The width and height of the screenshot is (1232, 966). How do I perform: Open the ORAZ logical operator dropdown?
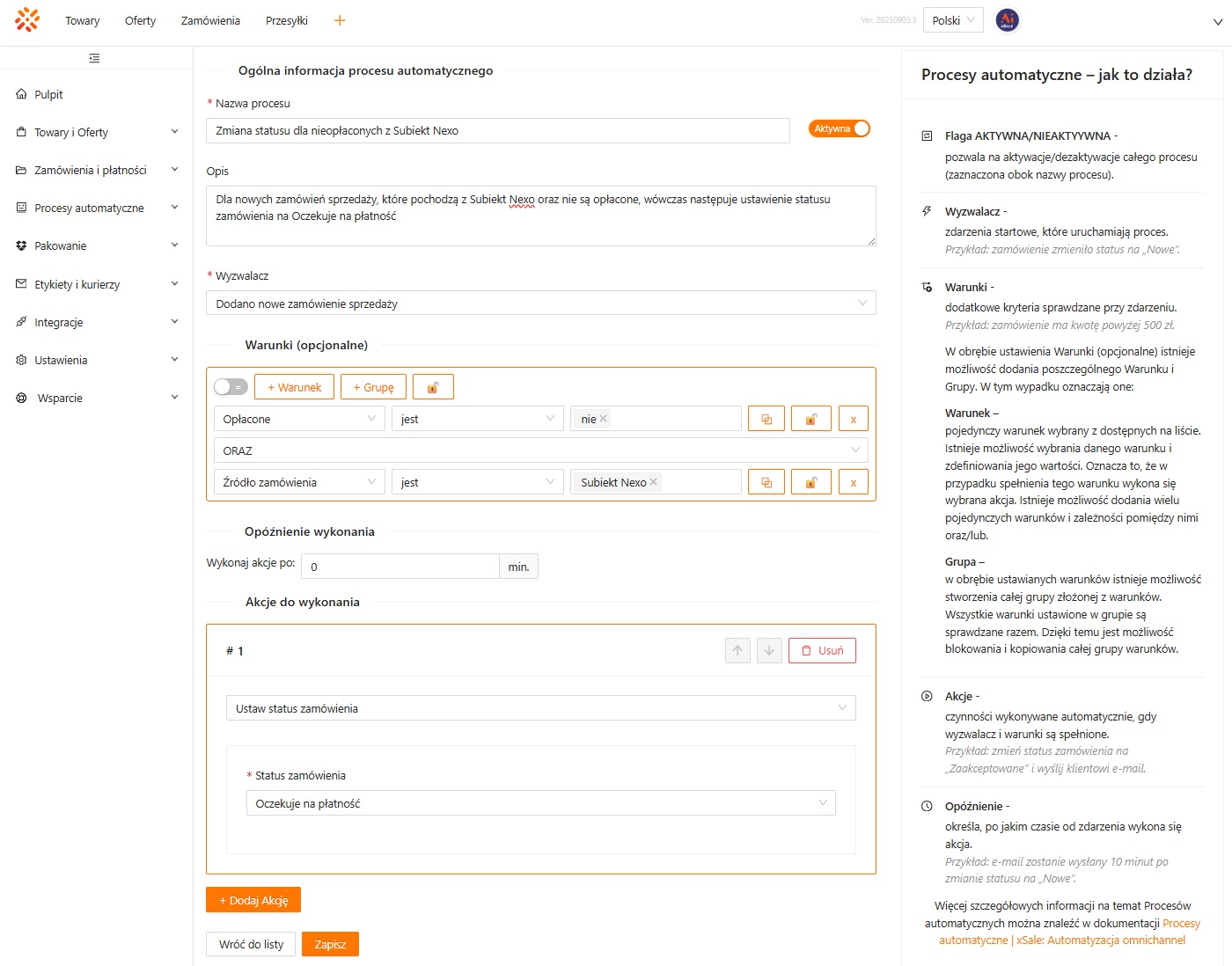pyautogui.click(x=540, y=450)
